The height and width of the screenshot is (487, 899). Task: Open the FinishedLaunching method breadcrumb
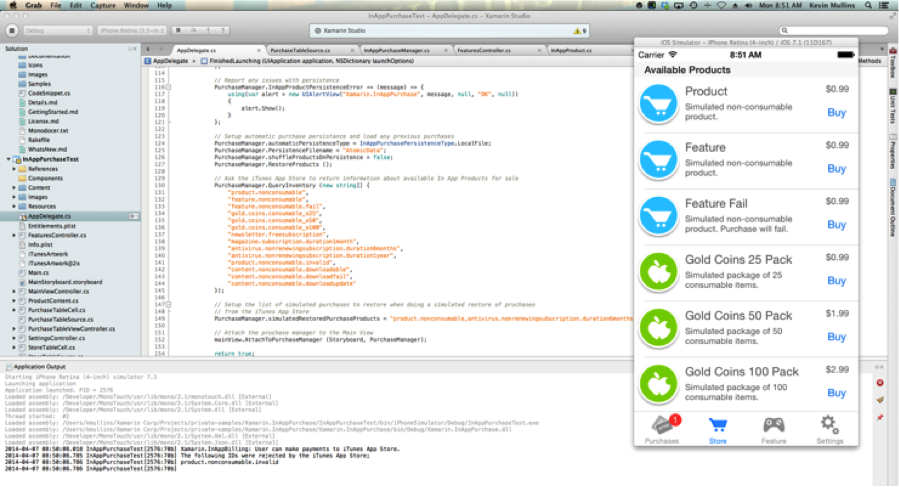click(307, 61)
